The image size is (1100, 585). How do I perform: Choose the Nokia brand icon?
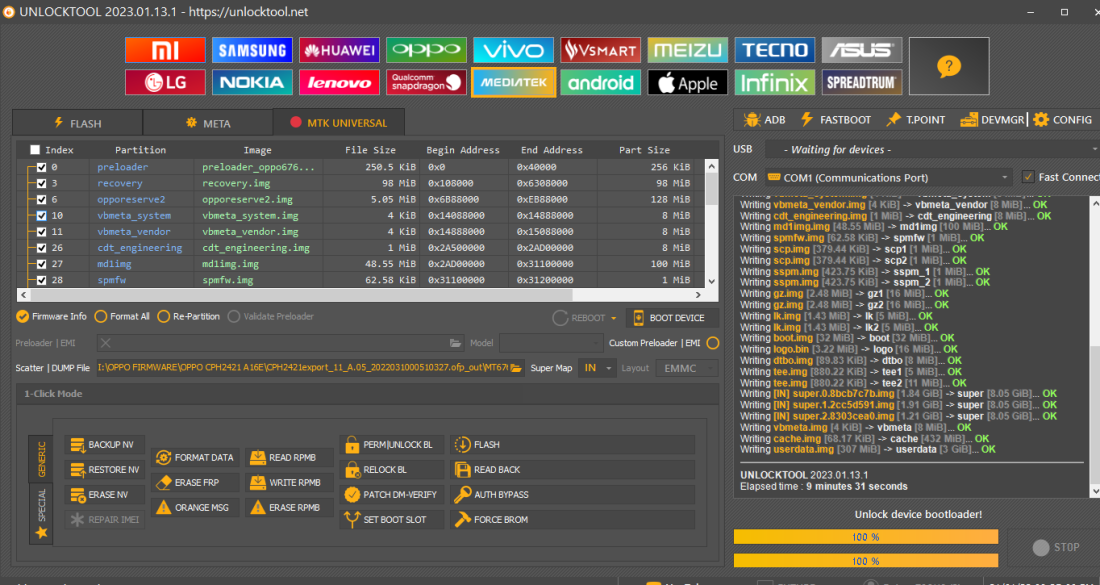coord(252,82)
